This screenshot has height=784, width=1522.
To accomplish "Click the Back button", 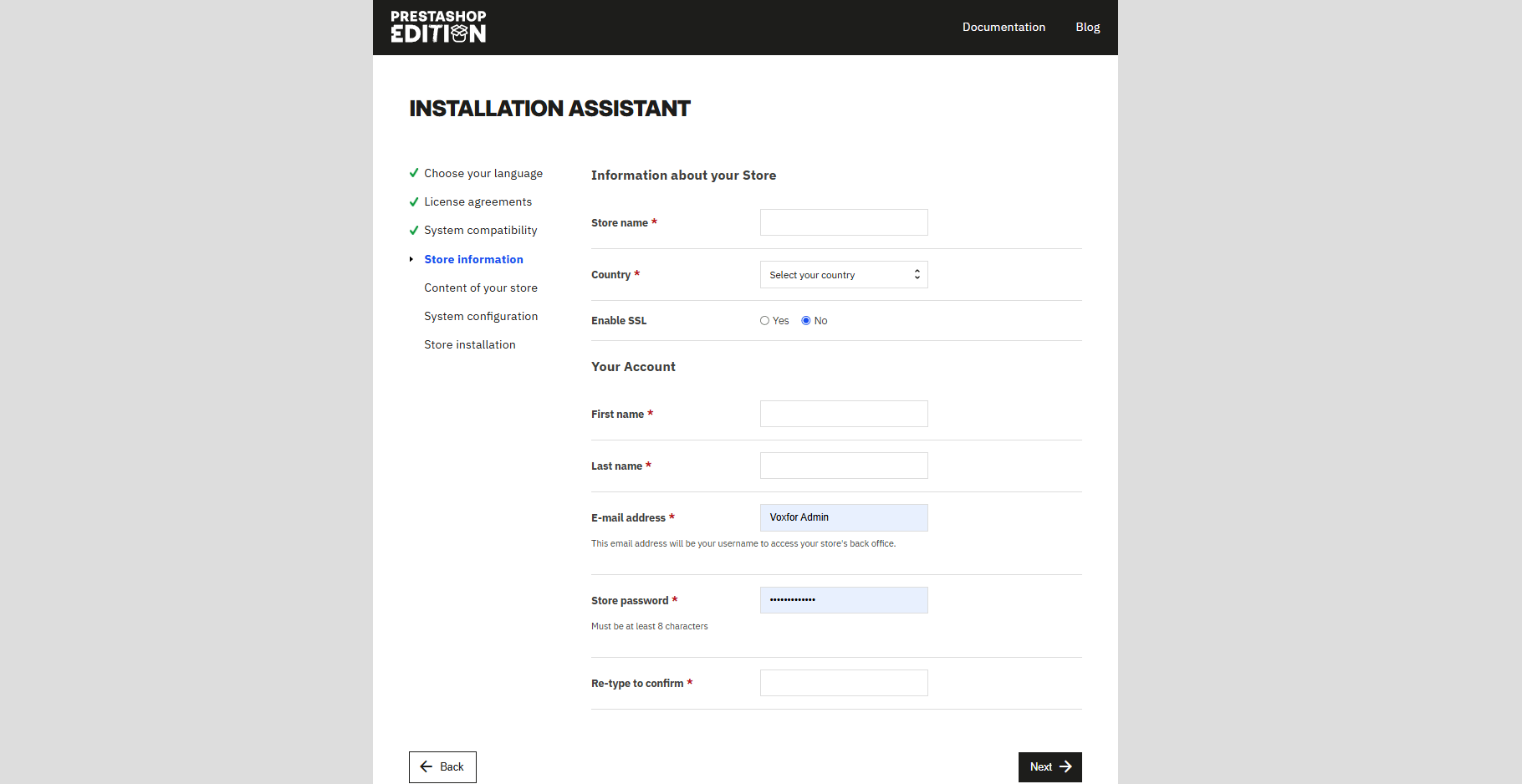I will [442, 766].
